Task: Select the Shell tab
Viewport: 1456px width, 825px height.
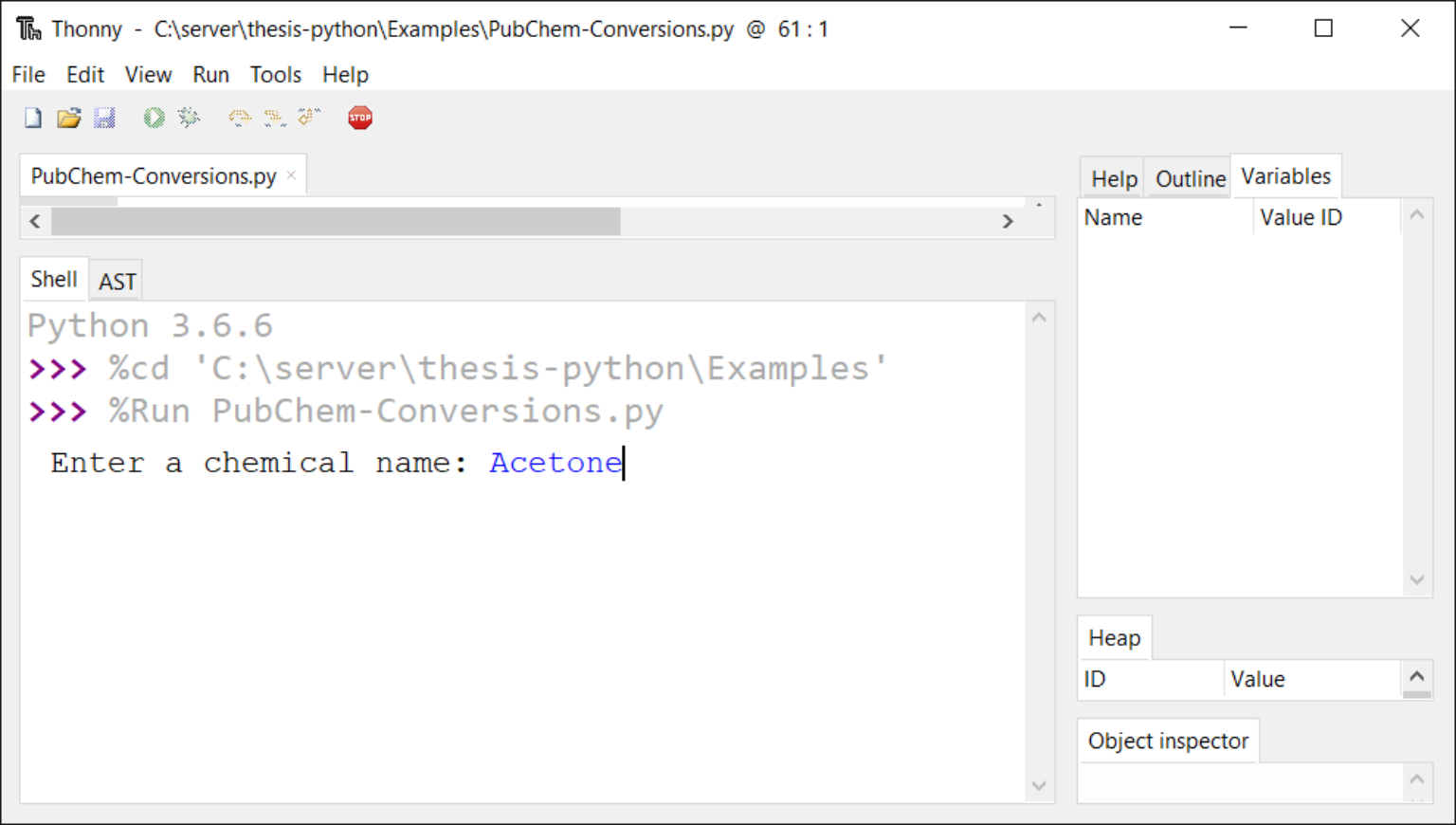Action: (54, 279)
